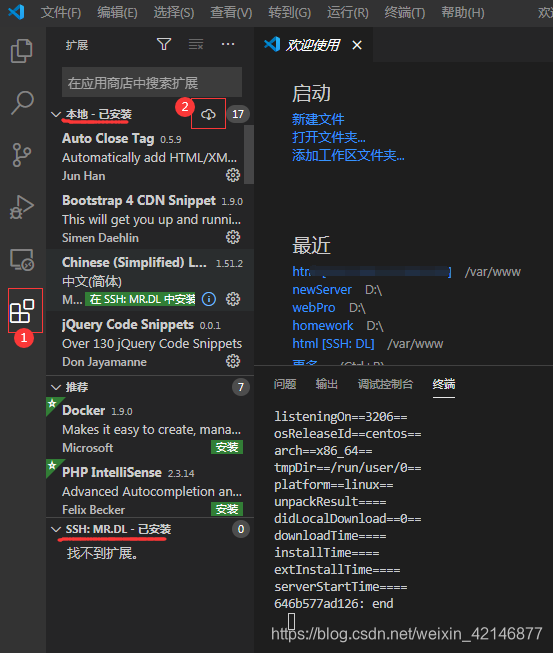Click 在 SSH: MR.DL 中安装 button
Image resolution: width=553 pixels, height=653 pixels.
tap(140, 299)
